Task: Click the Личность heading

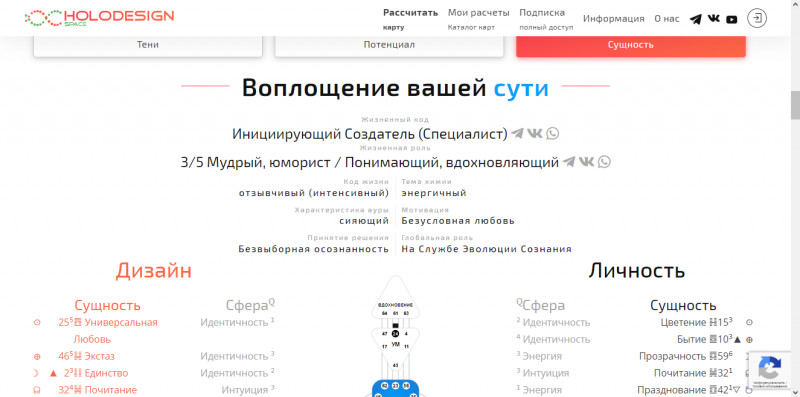Action: (x=637, y=270)
